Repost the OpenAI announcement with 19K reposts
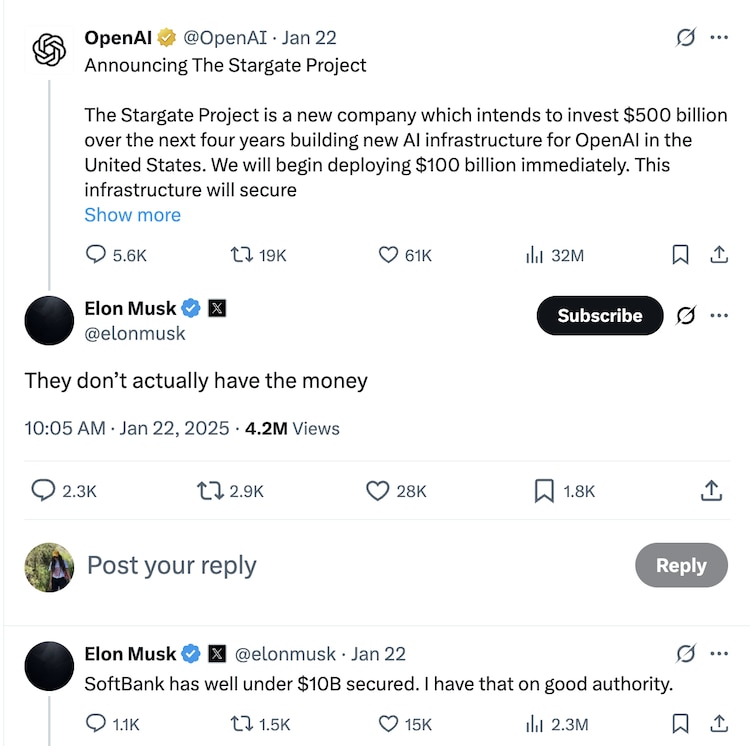This screenshot has width=750, height=746. (x=241, y=255)
